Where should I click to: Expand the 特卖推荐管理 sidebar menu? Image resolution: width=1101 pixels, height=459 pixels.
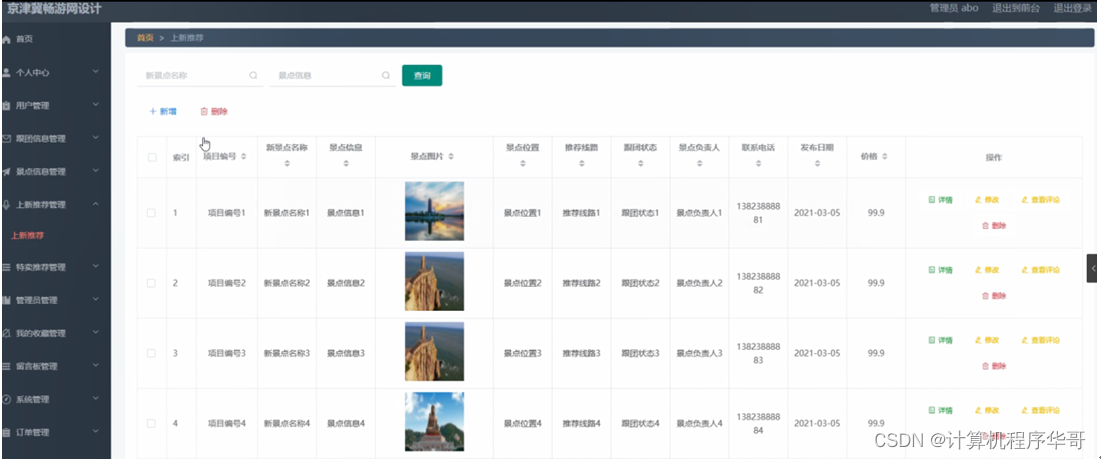click(x=55, y=267)
